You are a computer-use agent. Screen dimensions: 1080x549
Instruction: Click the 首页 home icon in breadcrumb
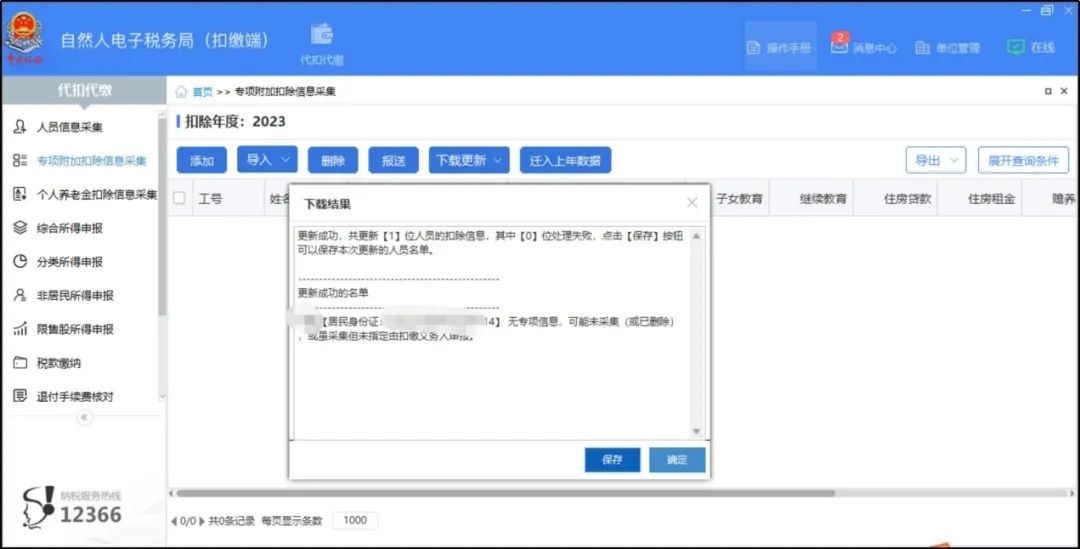pos(182,92)
